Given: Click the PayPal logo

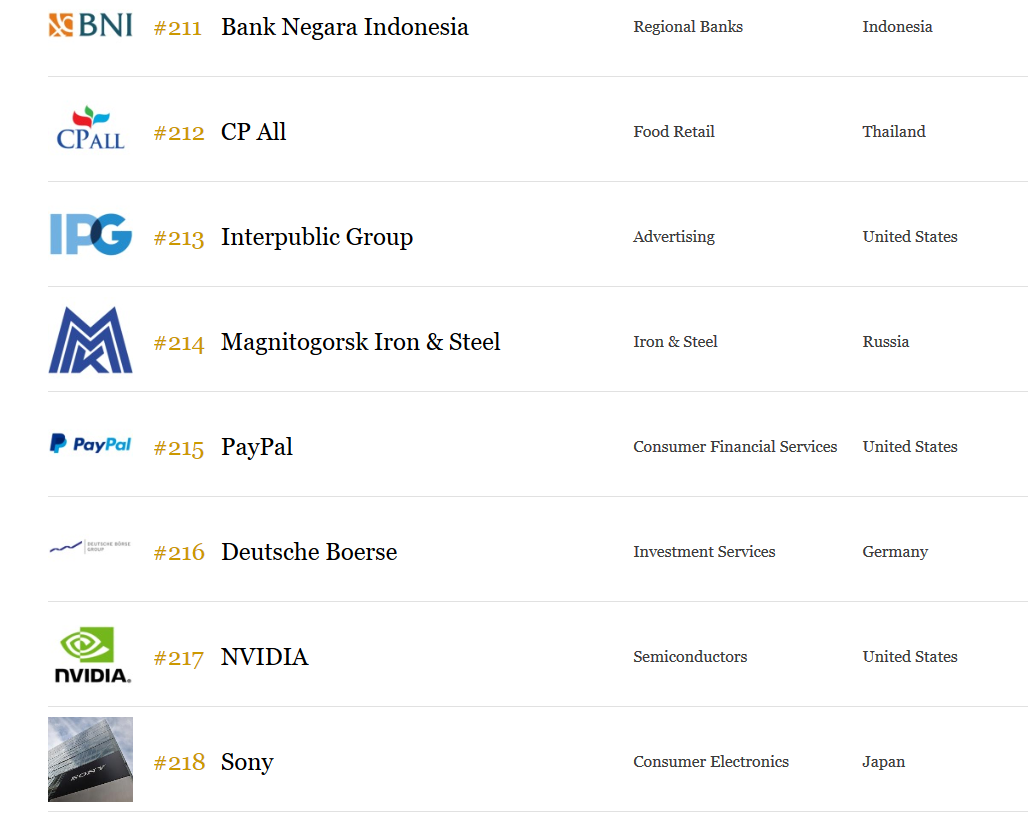Looking at the screenshot, I should [90, 444].
